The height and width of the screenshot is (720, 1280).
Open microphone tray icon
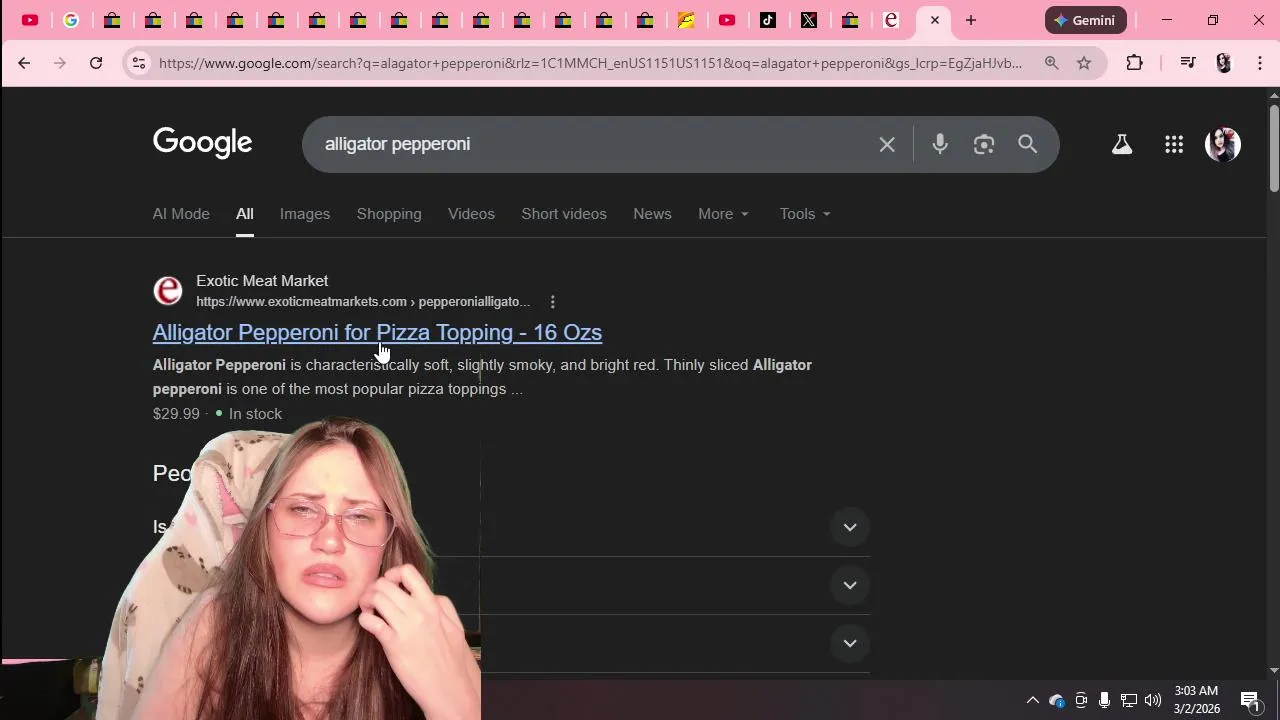tap(1104, 700)
